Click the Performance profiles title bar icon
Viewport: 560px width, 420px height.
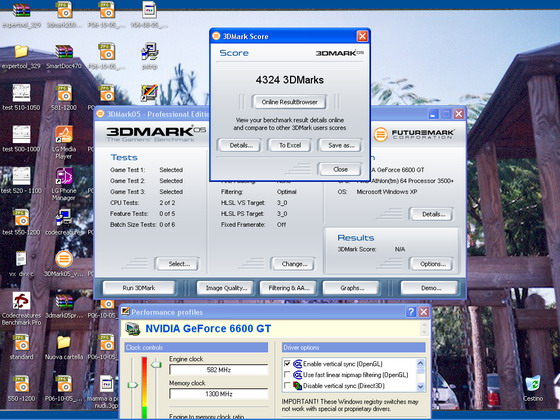pyautogui.click(x=125, y=312)
